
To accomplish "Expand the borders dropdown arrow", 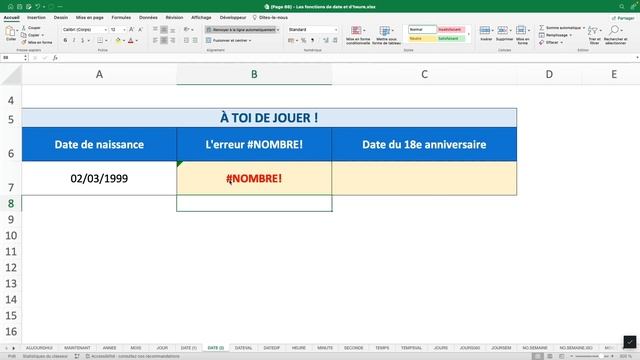I will [106, 40].
